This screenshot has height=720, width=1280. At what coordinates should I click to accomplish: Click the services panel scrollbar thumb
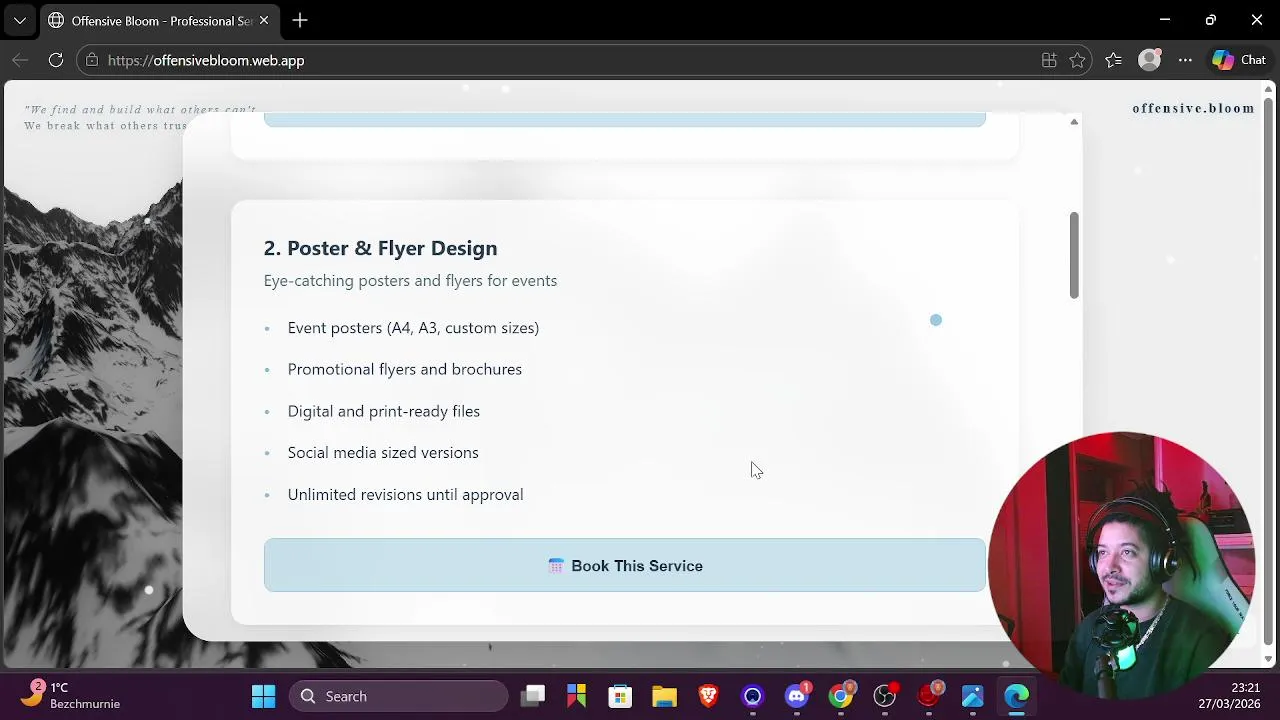[1074, 255]
